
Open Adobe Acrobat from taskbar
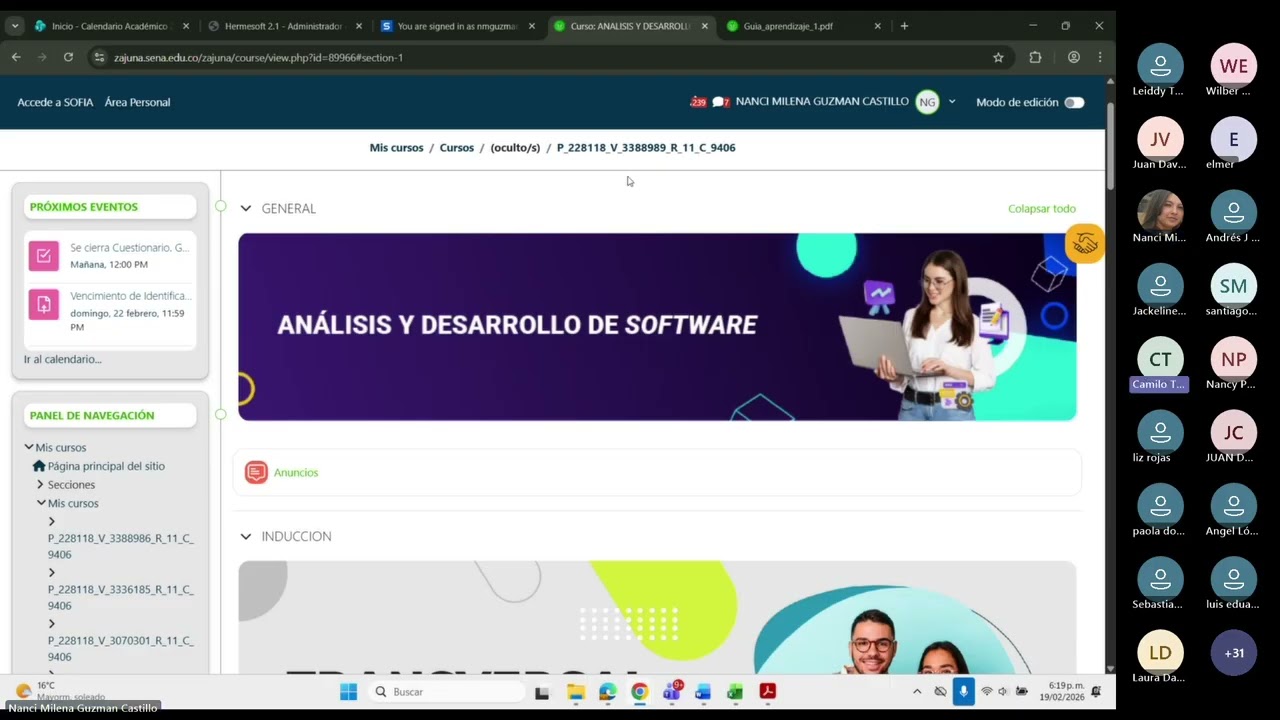click(x=767, y=691)
